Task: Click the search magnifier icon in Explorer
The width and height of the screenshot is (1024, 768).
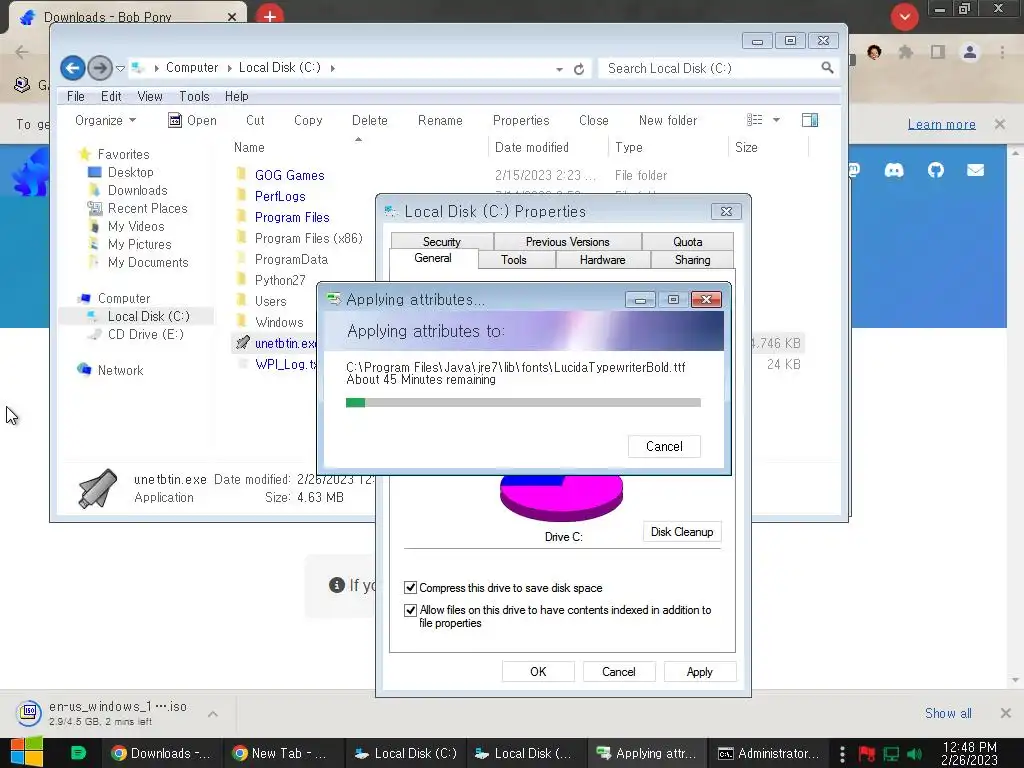Action: (827, 68)
